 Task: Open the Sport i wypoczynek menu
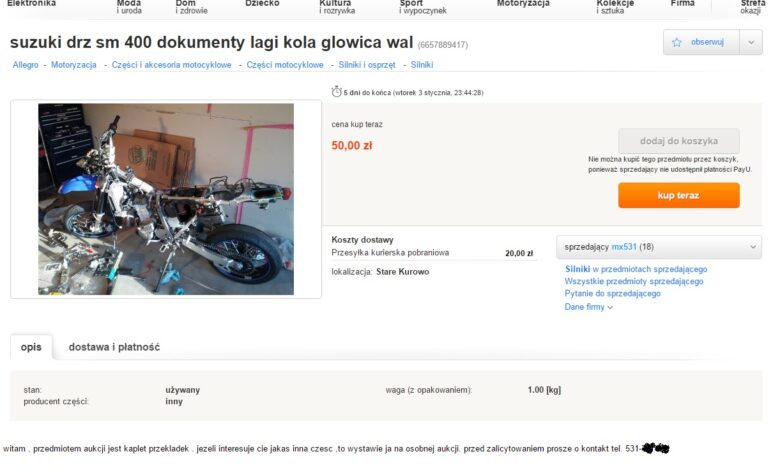422,6
